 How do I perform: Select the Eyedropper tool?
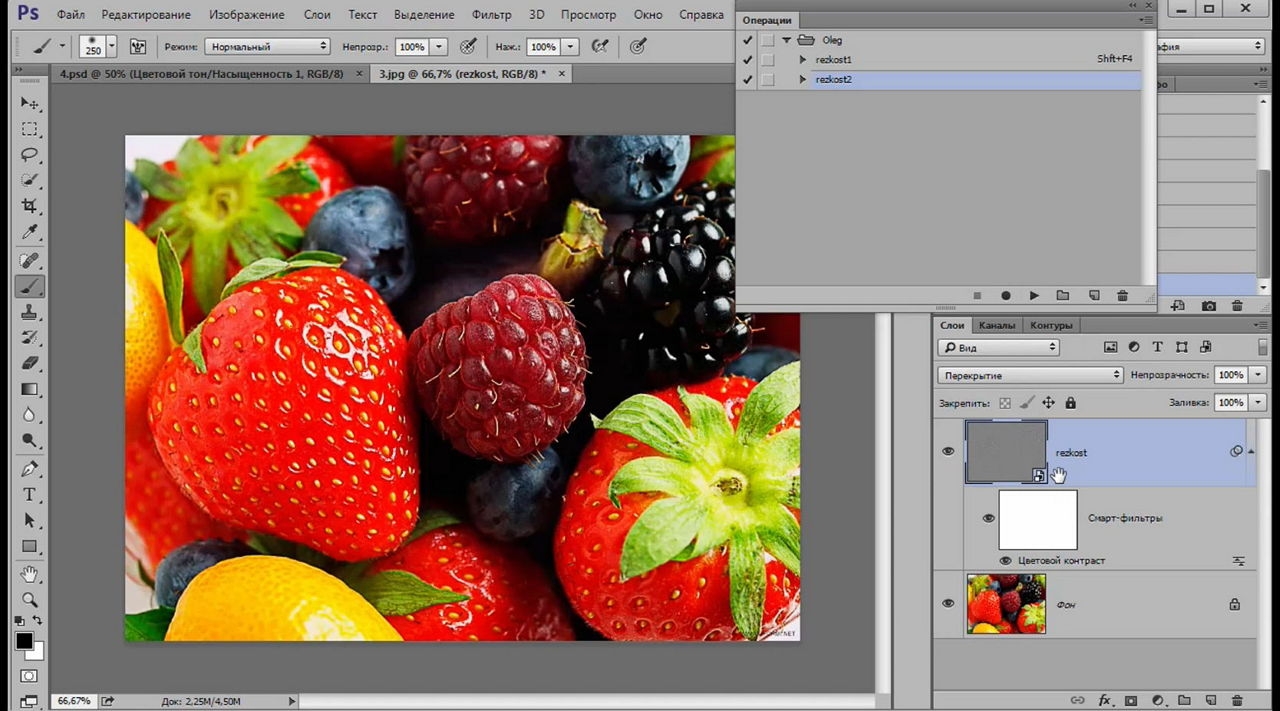30,233
